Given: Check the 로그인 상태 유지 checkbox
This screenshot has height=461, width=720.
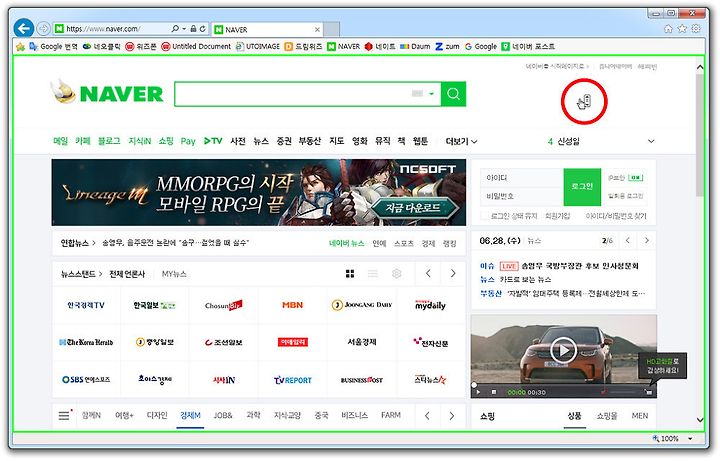Looking at the screenshot, I should 485,216.
